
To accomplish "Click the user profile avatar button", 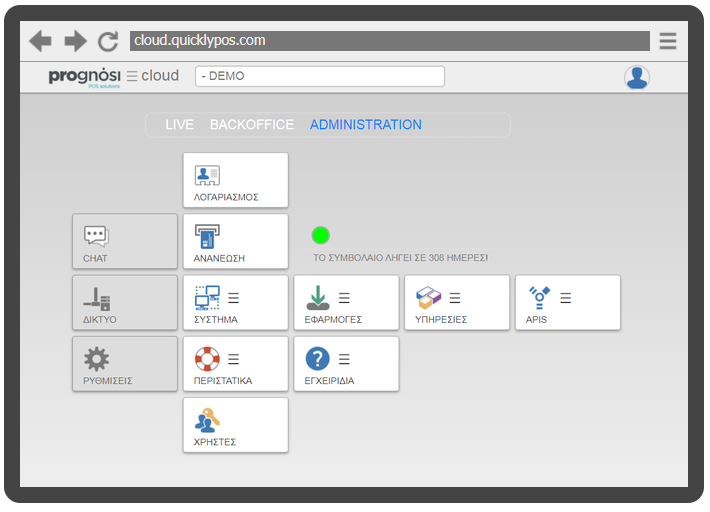I will pos(637,77).
